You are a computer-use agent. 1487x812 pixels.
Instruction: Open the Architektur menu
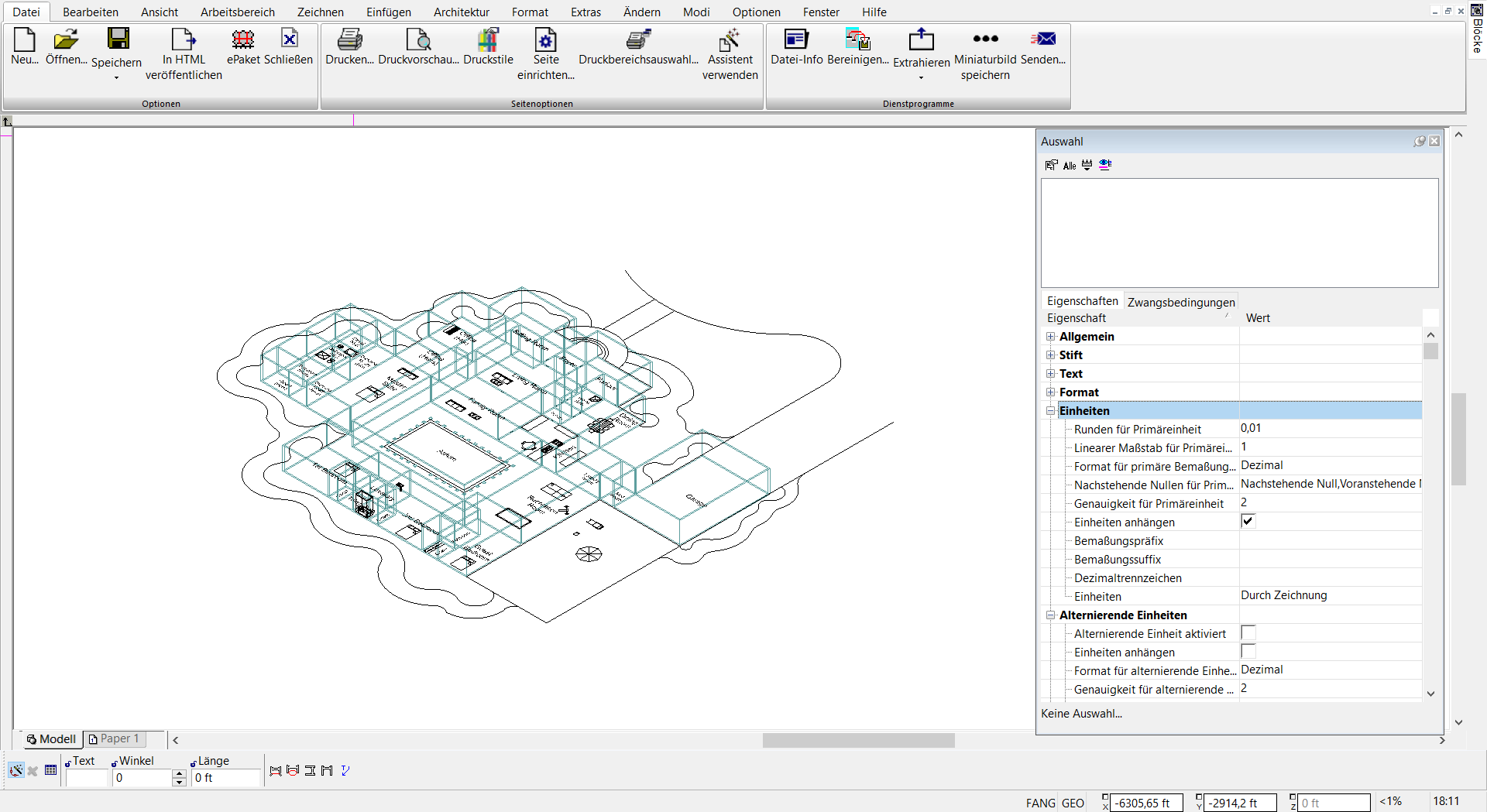tap(462, 12)
